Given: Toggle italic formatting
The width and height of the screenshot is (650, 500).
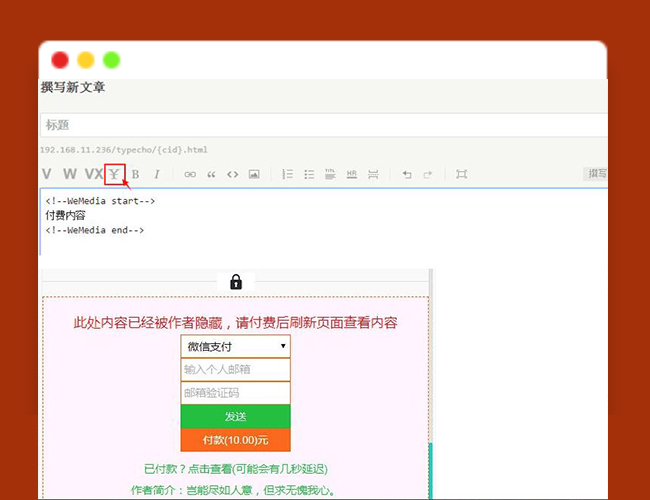Looking at the screenshot, I should (157, 174).
